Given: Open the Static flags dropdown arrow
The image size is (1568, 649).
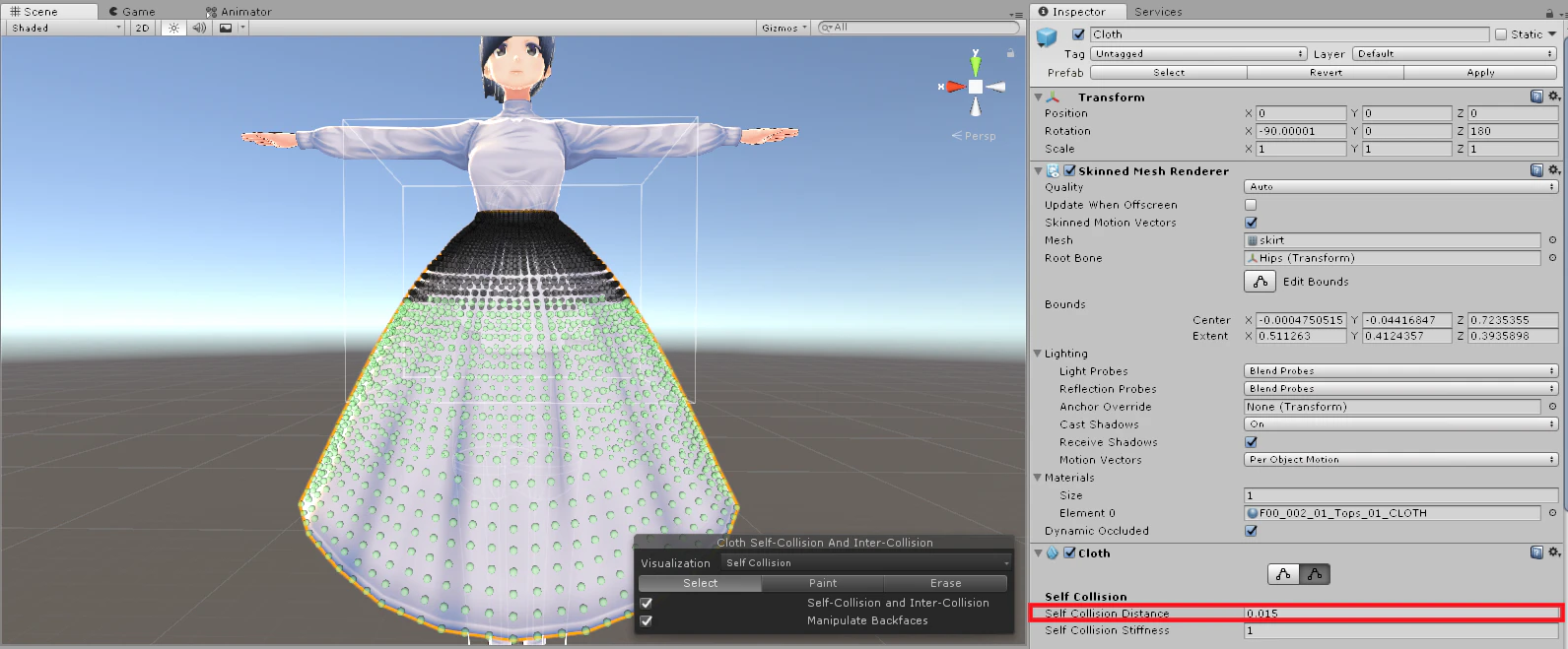Looking at the screenshot, I should tap(1552, 34).
